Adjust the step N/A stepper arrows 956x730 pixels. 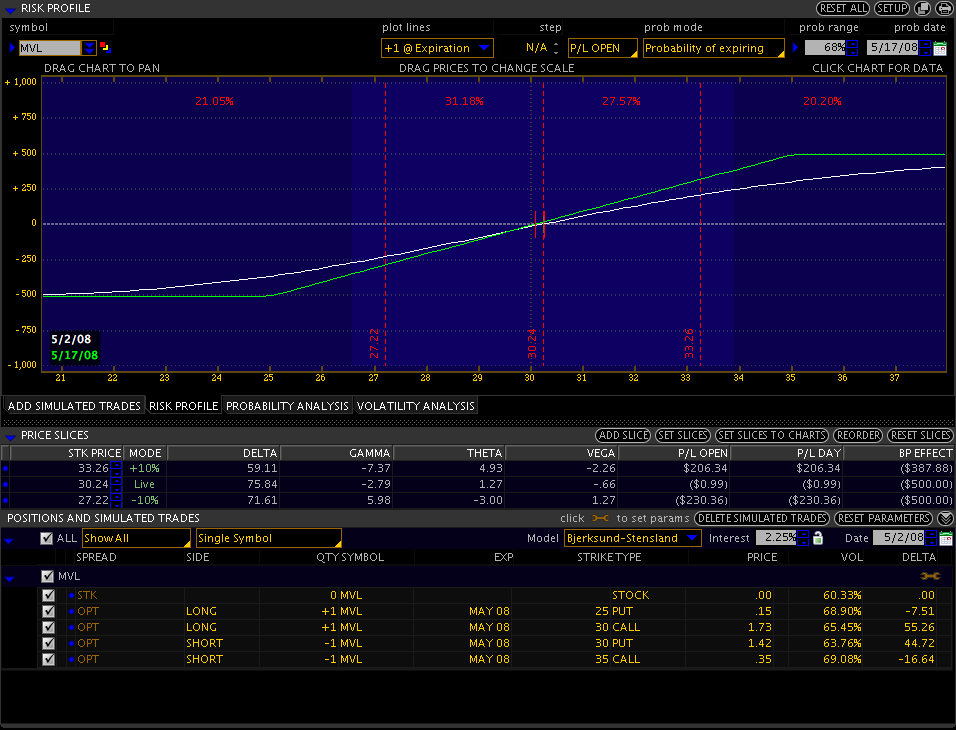555,48
